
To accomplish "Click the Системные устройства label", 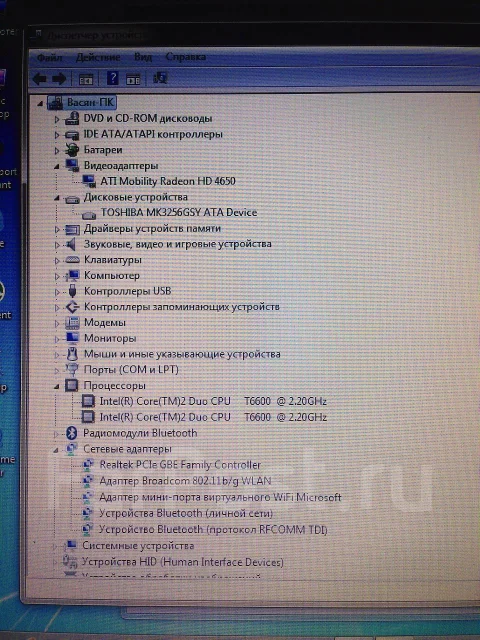I will 138,546.
